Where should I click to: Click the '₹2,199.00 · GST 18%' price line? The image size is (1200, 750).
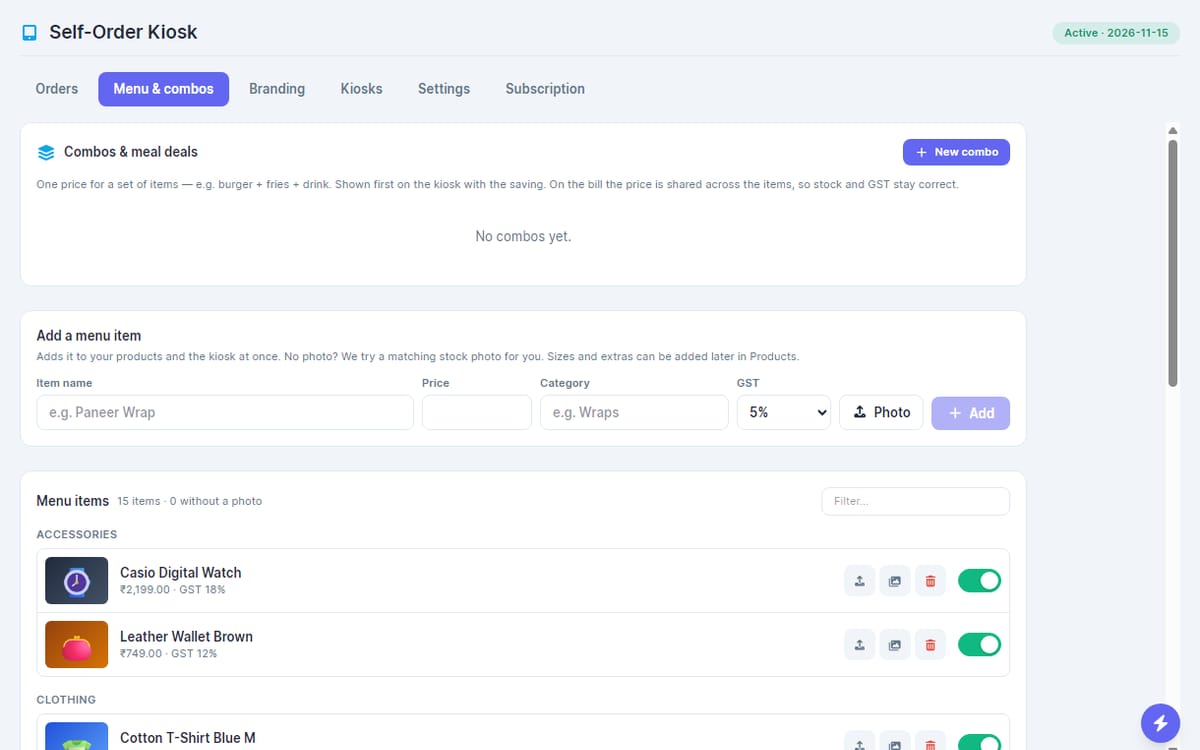pos(173,590)
